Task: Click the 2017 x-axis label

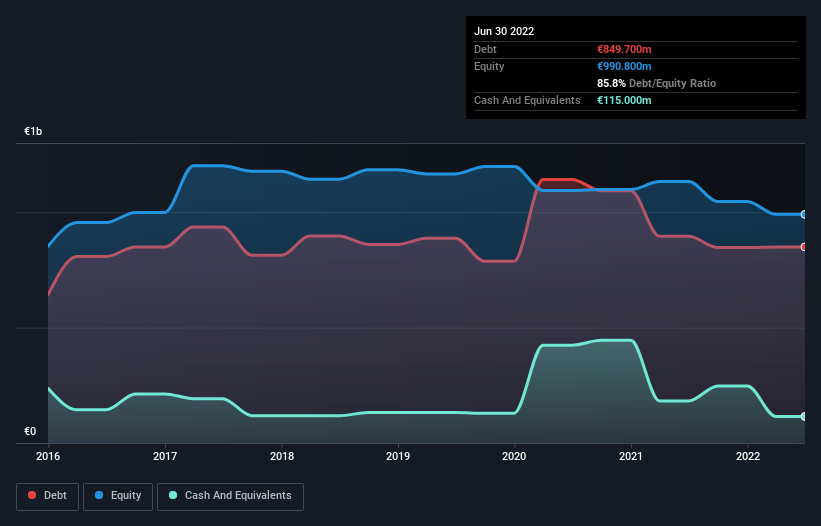Action: pyautogui.click(x=165, y=456)
